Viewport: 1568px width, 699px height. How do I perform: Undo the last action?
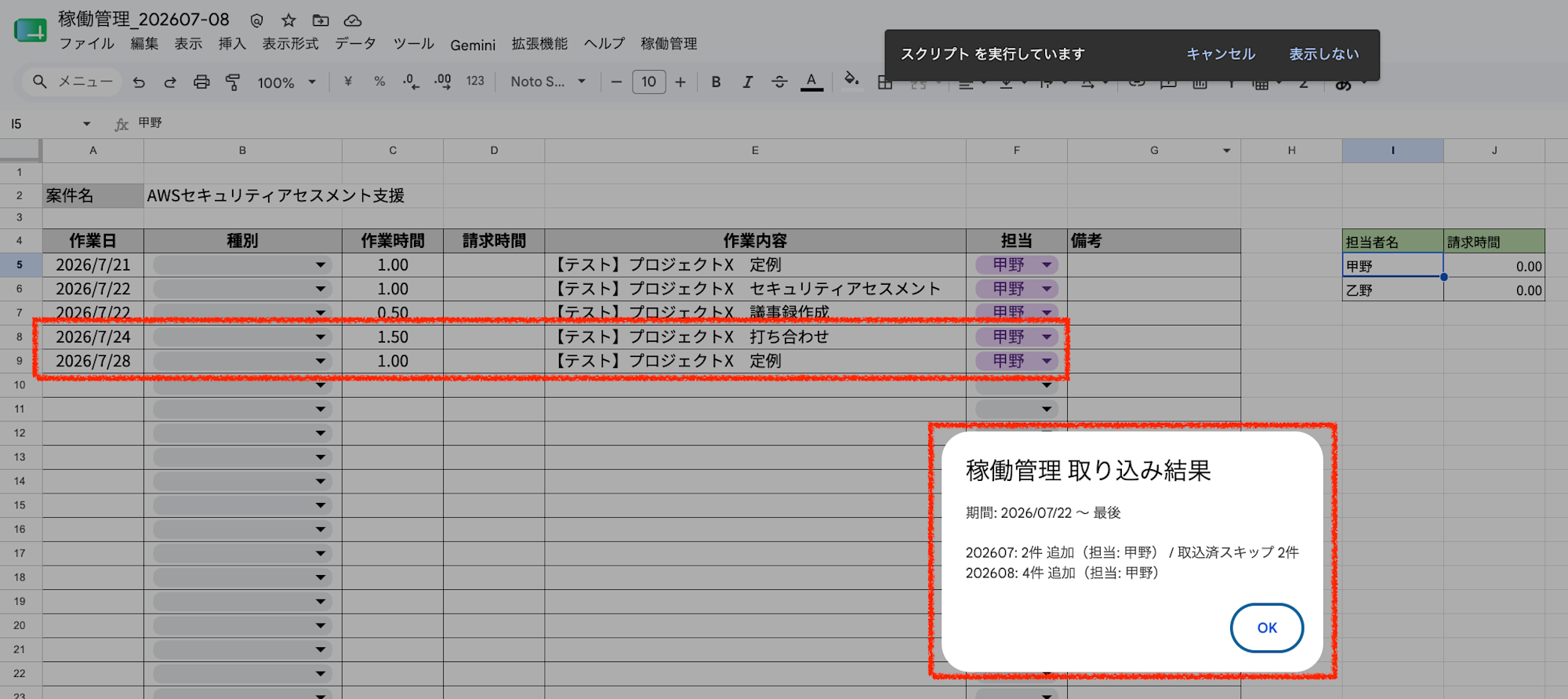[139, 82]
